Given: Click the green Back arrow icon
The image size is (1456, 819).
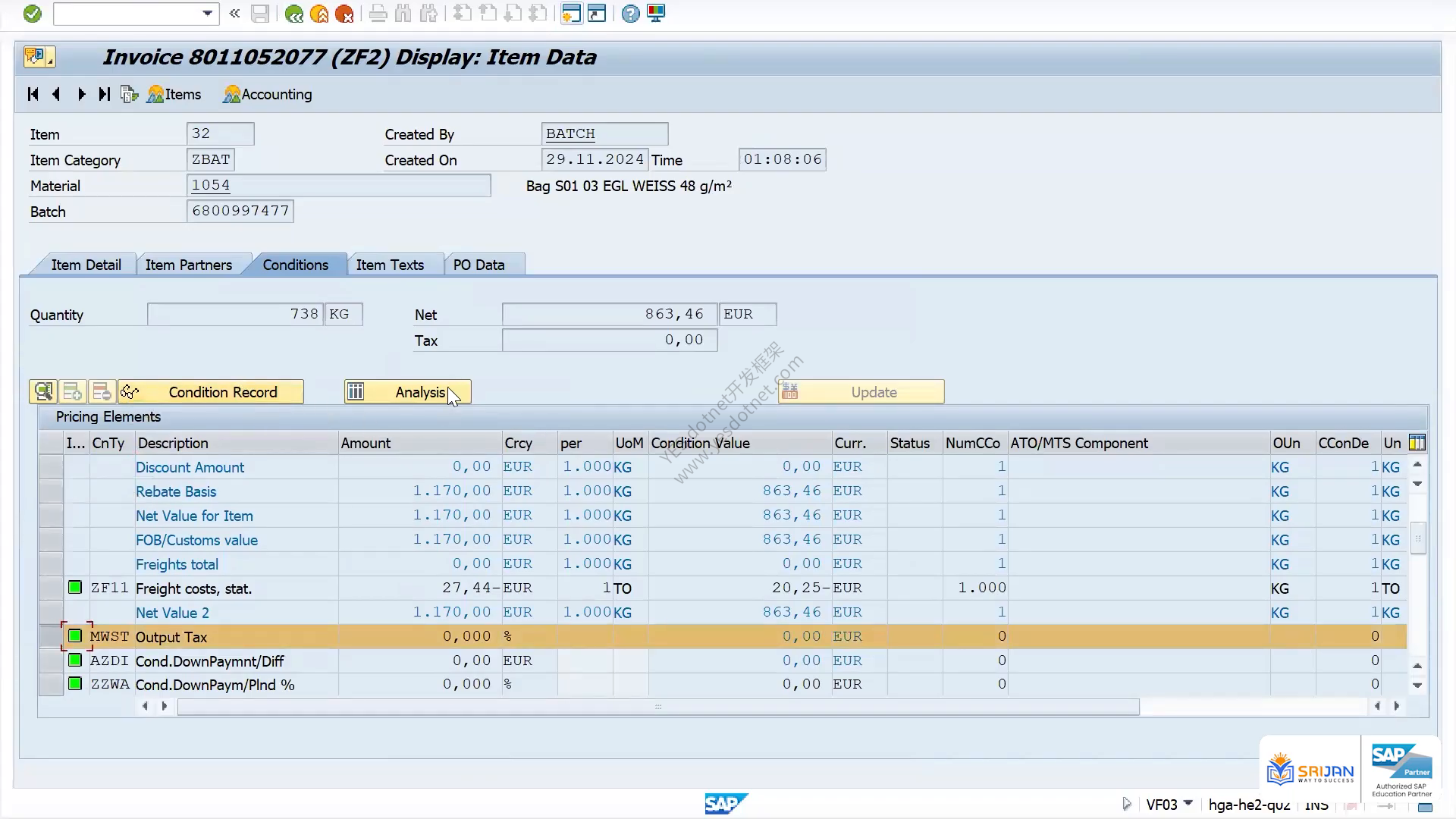Looking at the screenshot, I should pyautogui.click(x=294, y=14).
